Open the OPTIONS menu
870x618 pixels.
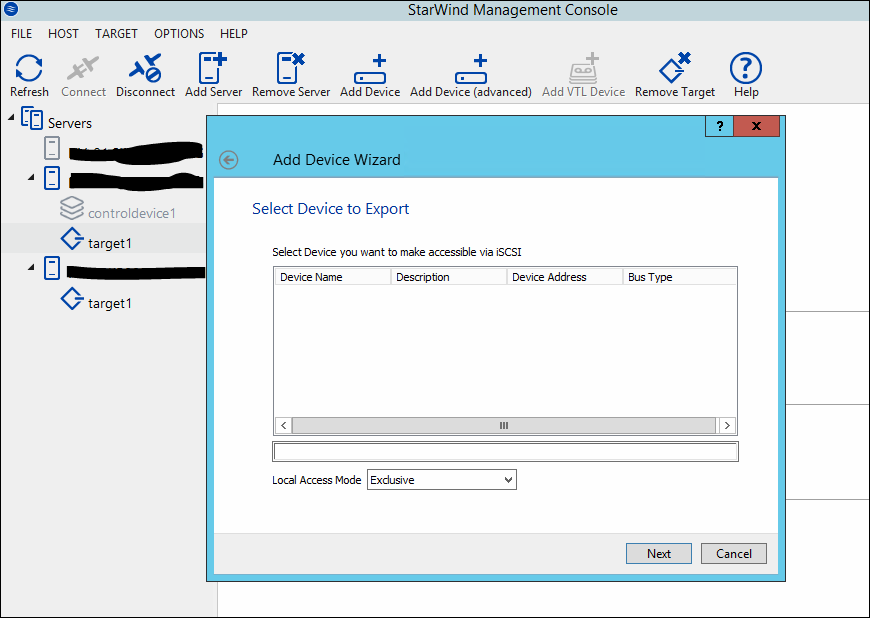click(179, 34)
